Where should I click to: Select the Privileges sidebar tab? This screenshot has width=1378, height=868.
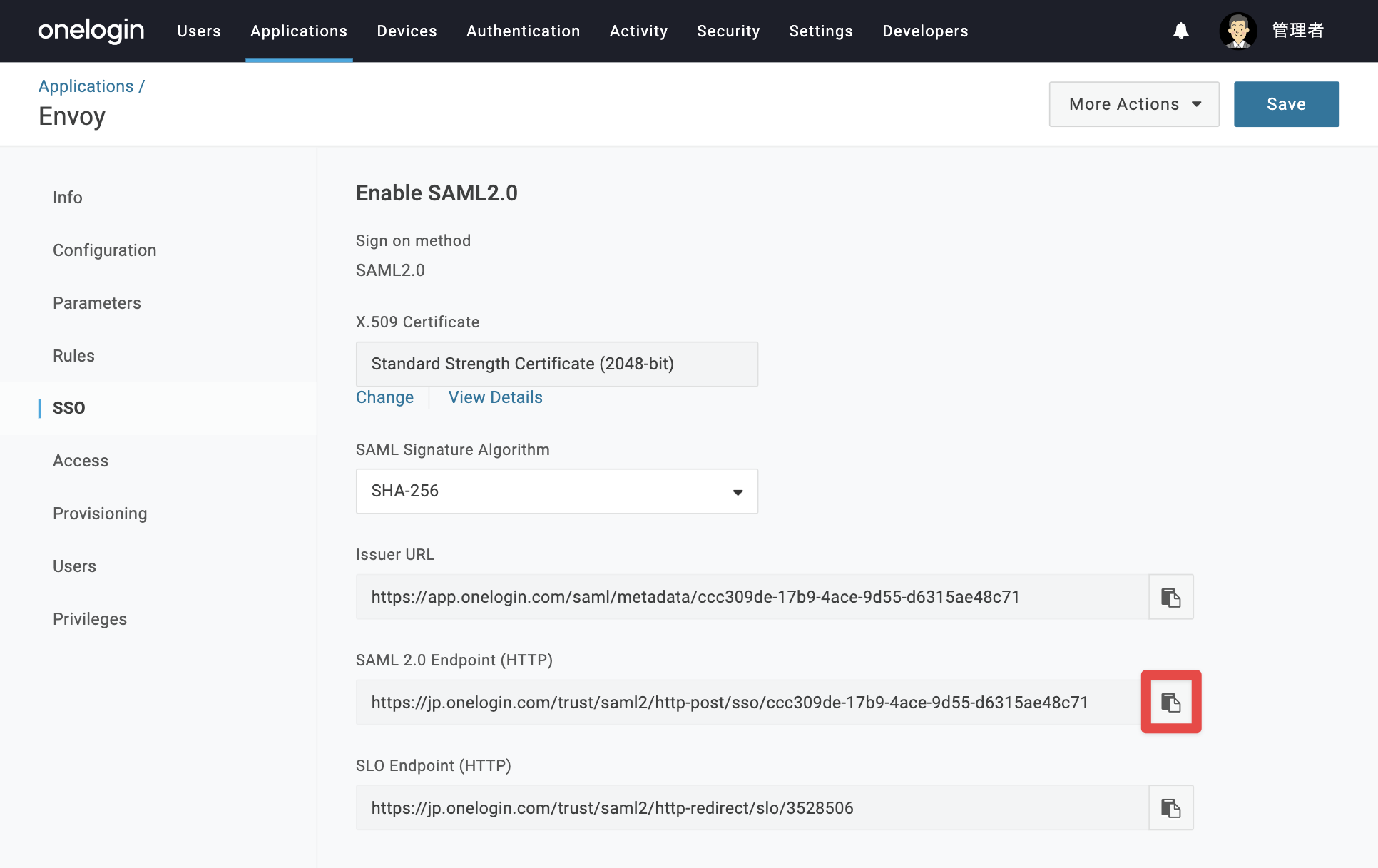(x=90, y=619)
